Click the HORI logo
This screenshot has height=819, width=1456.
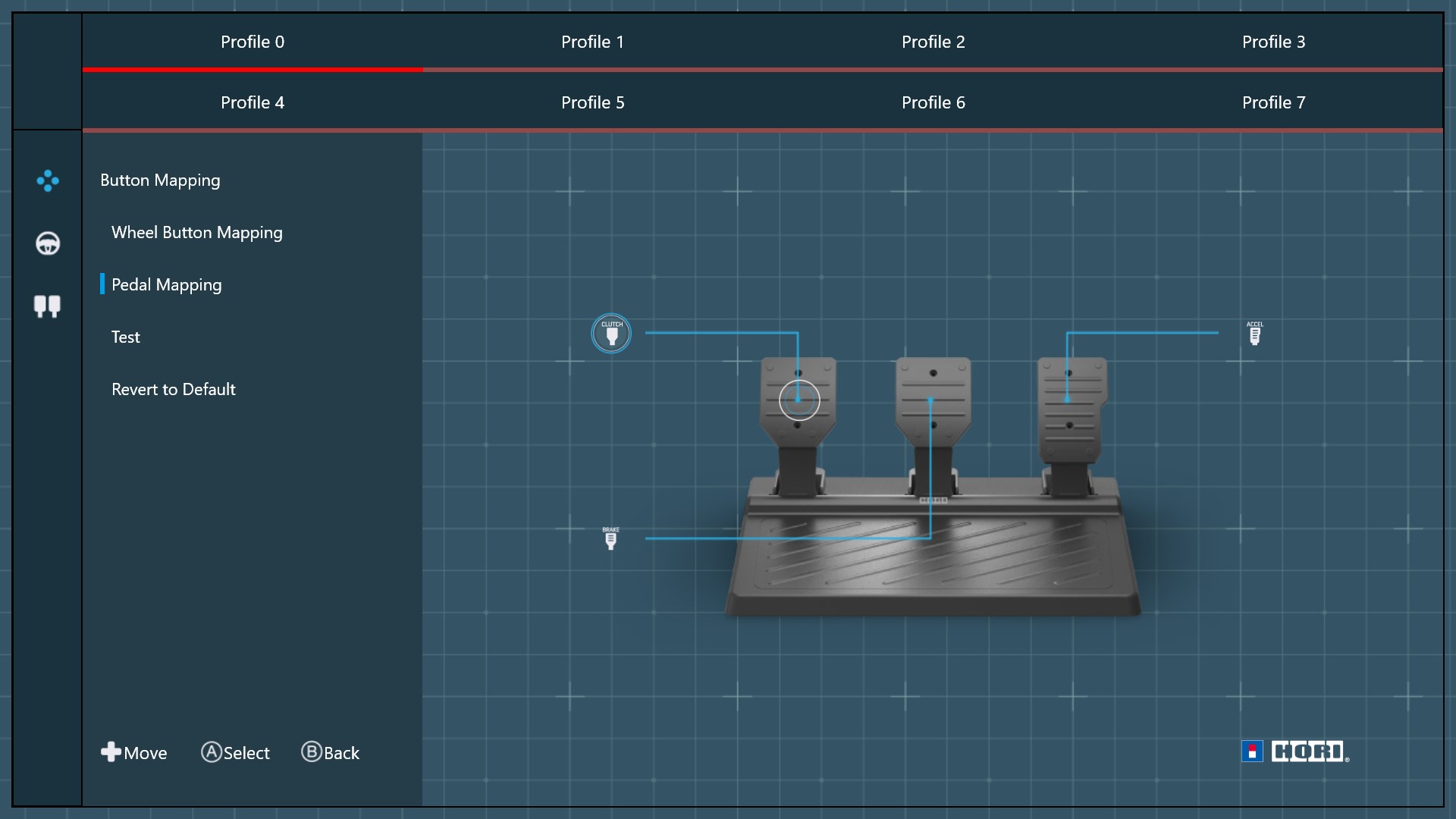pyautogui.click(x=1295, y=752)
